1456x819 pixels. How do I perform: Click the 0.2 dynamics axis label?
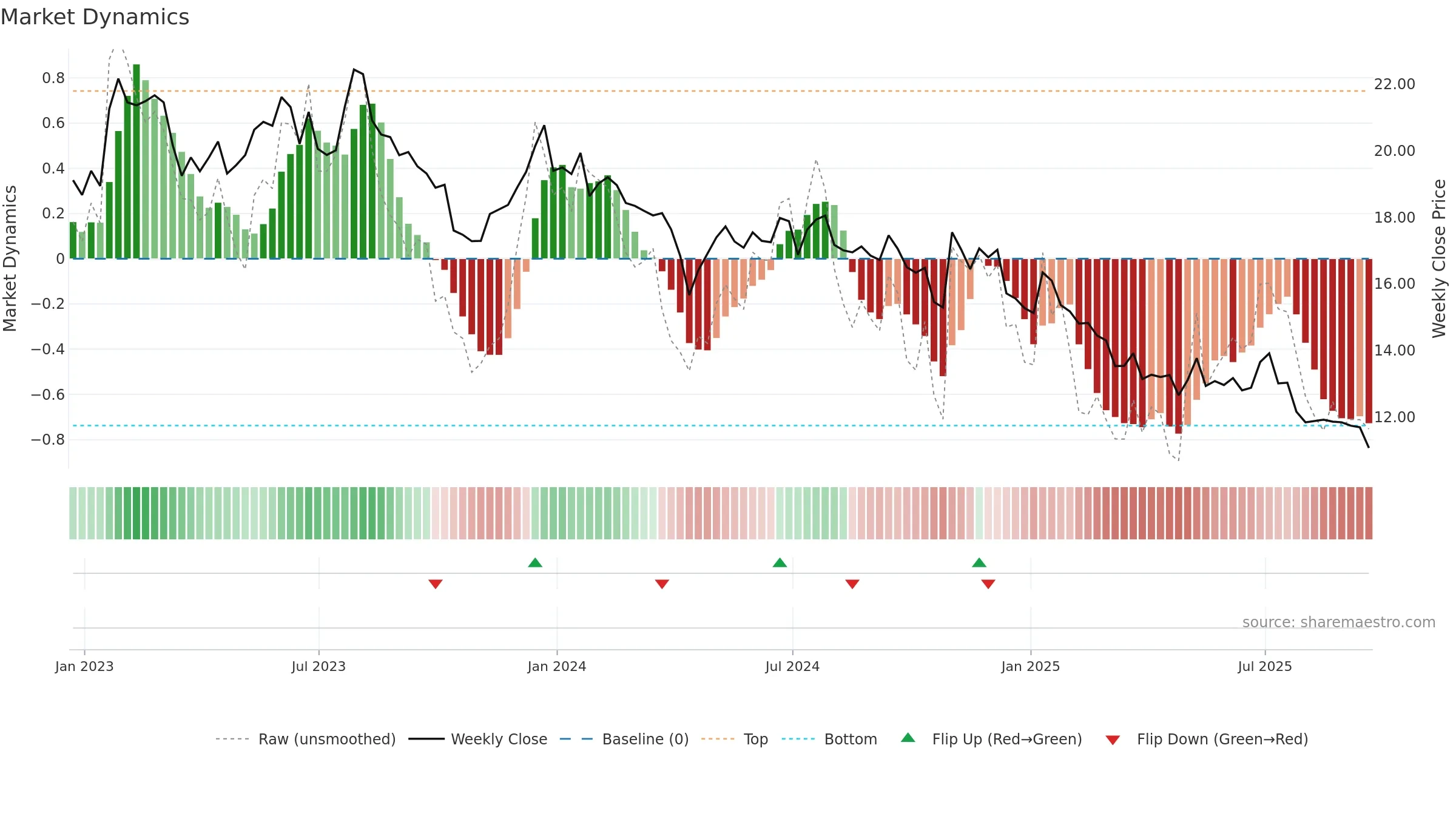click(53, 214)
